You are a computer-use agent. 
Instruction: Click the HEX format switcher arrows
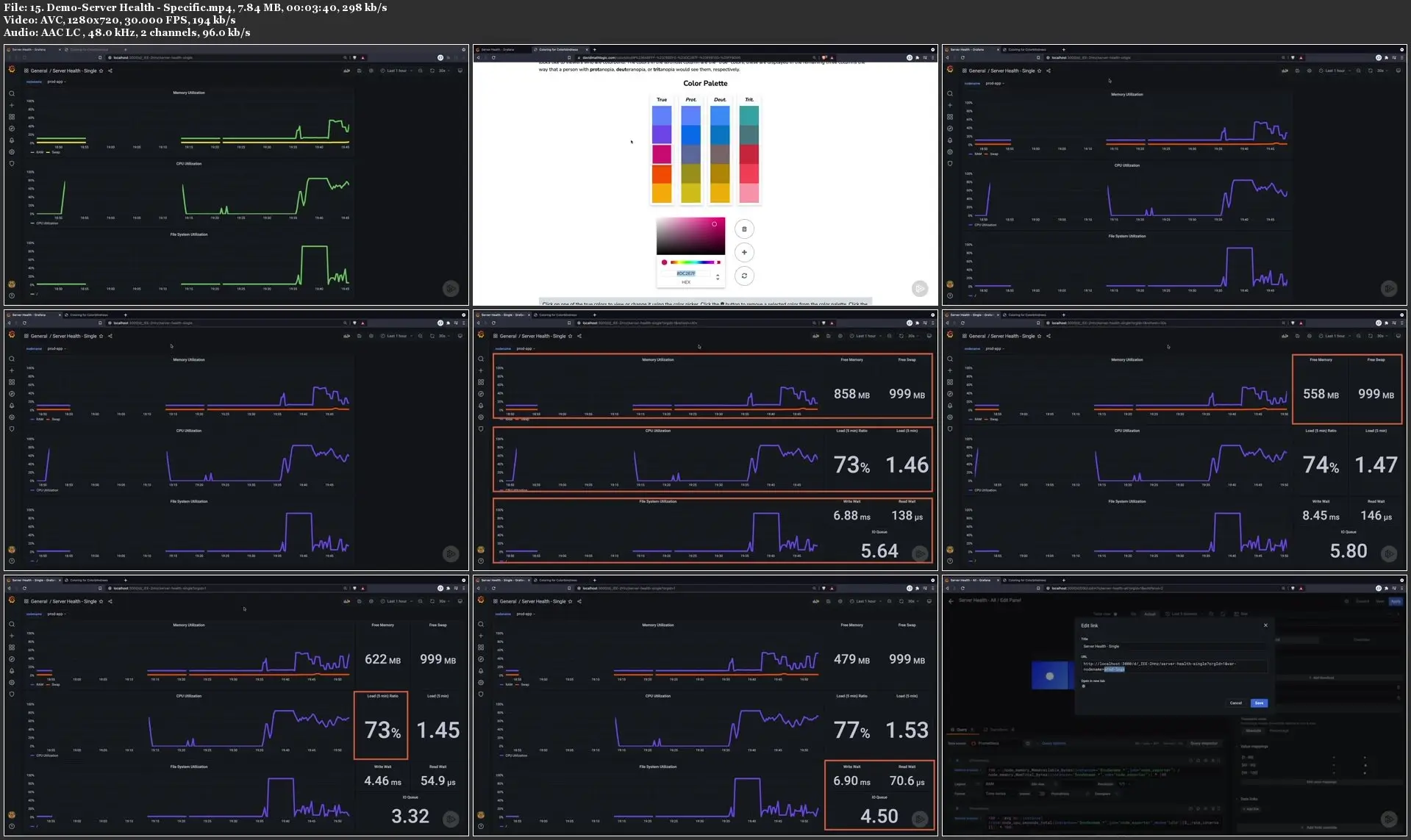coord(718,277)
